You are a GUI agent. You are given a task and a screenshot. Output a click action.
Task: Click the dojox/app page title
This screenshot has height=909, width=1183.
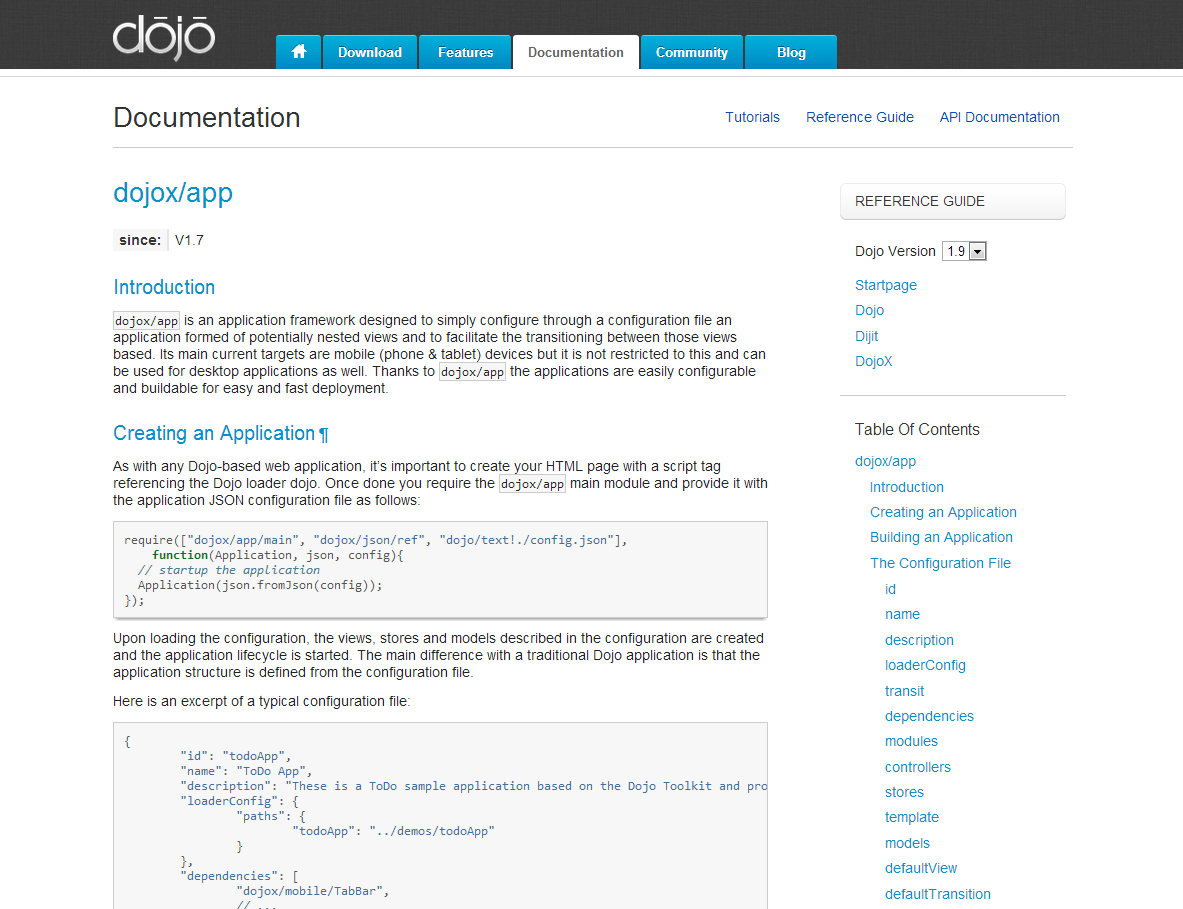pos(173,193)
